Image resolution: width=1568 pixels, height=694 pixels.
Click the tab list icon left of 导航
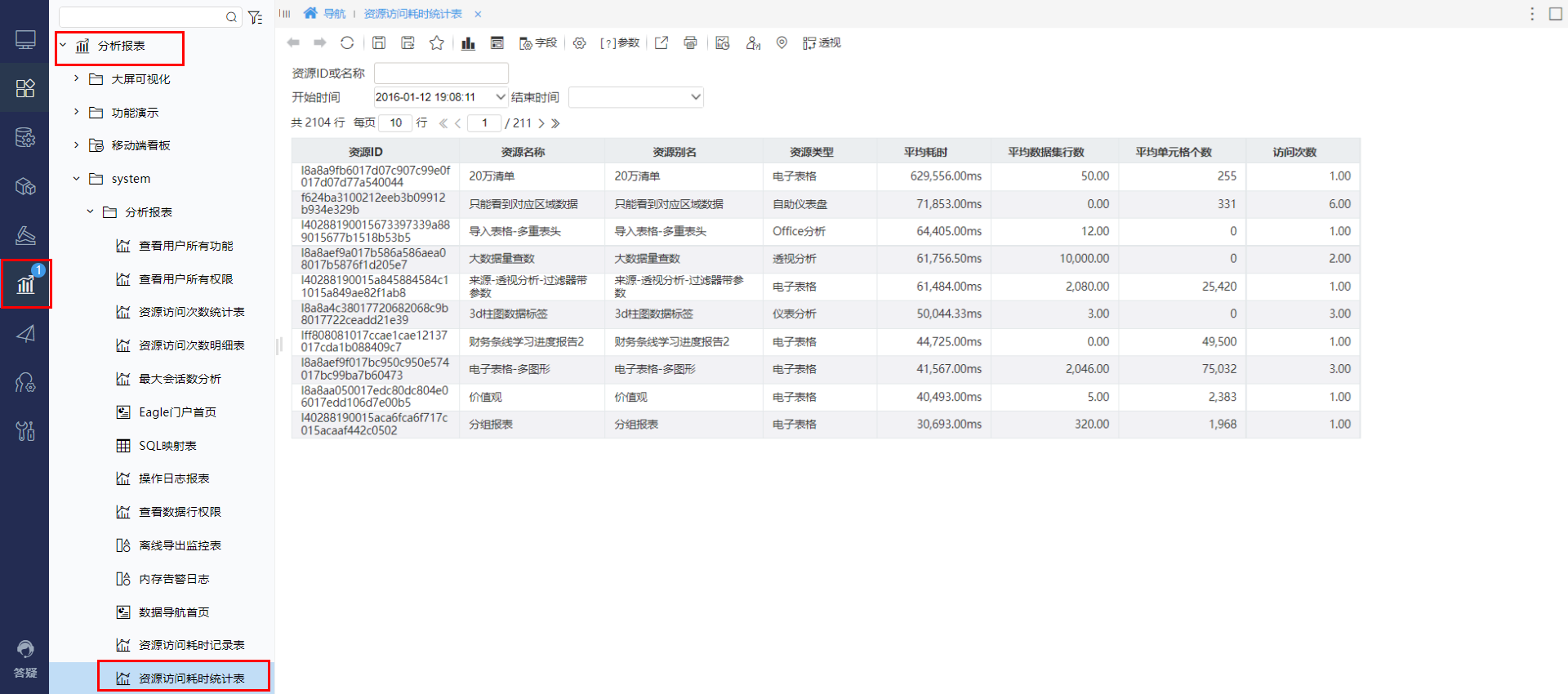pyautogui.click(x=285, y=14)
